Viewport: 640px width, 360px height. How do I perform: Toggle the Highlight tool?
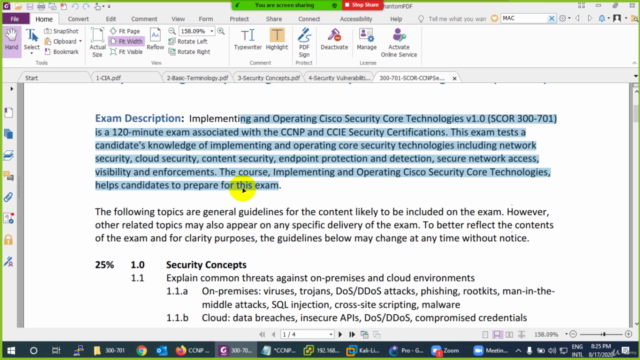(x=277, y=40)
